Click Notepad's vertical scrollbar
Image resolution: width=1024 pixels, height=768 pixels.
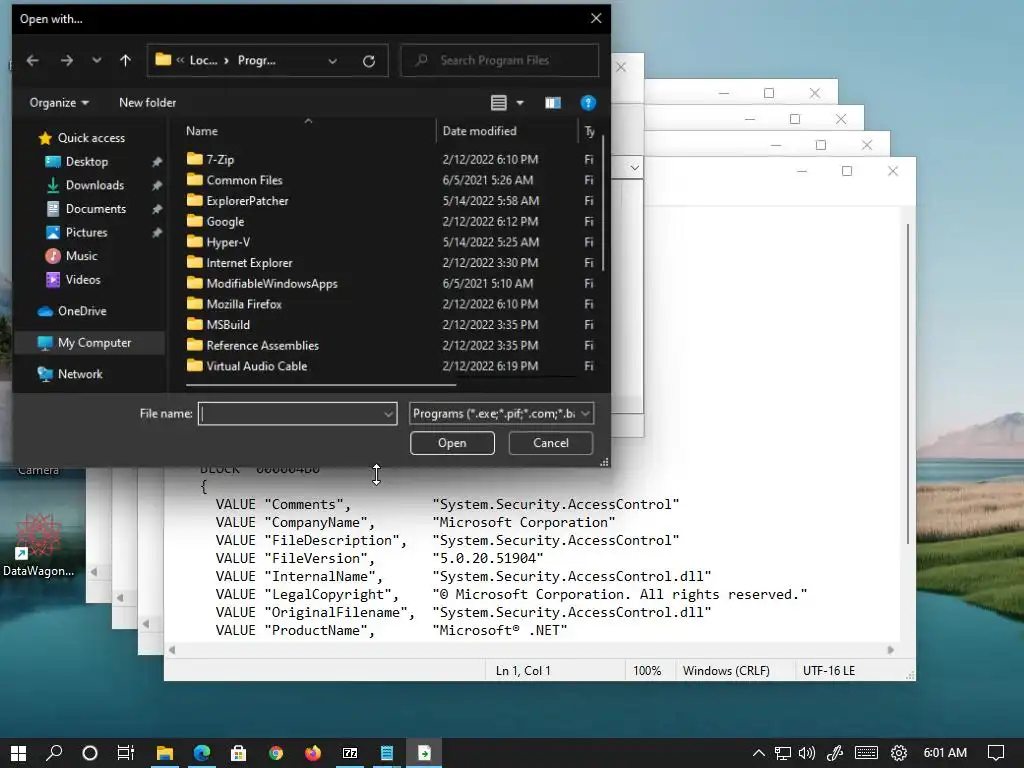click(908, 384)
